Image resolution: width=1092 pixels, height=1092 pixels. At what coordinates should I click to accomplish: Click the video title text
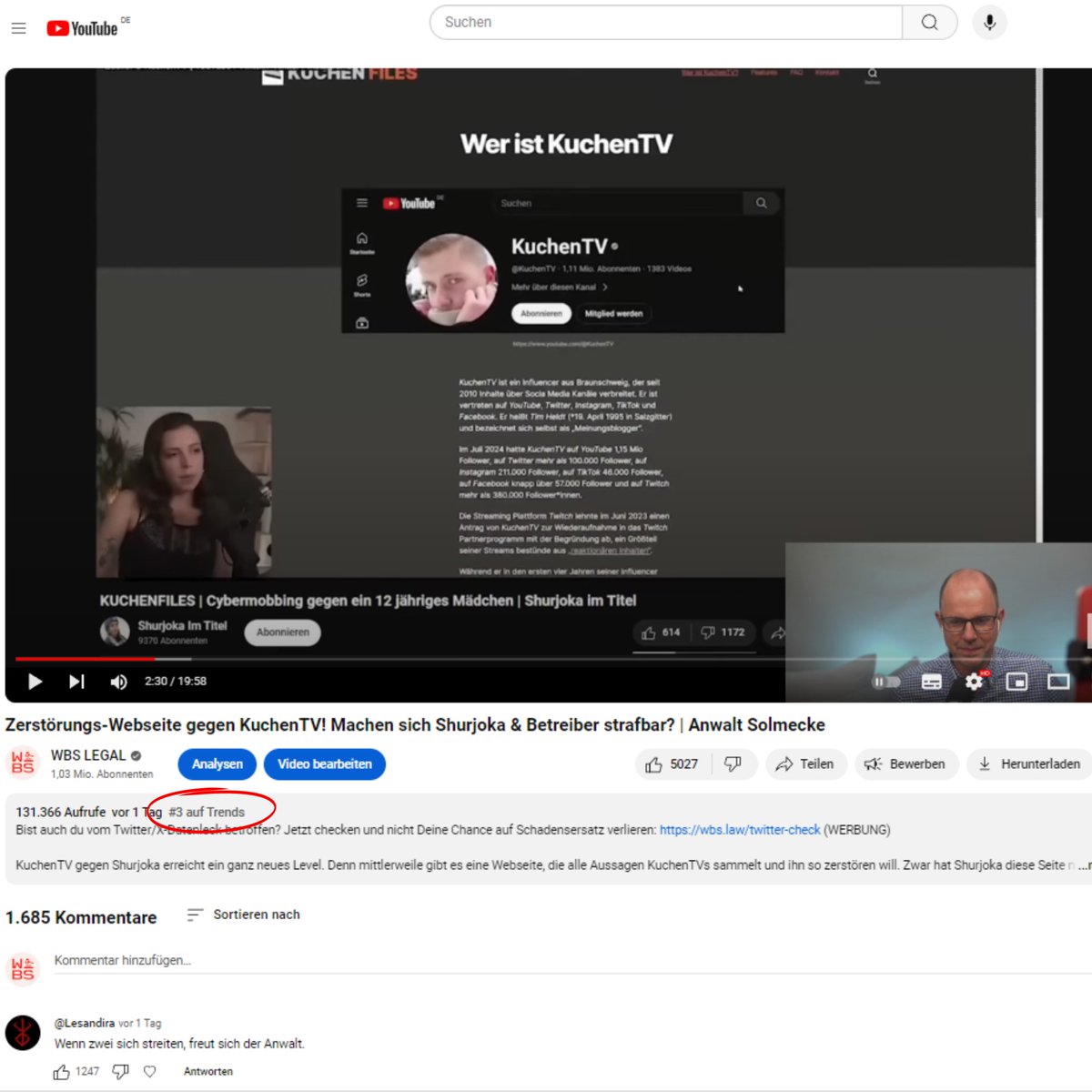[x=415, y=725]
